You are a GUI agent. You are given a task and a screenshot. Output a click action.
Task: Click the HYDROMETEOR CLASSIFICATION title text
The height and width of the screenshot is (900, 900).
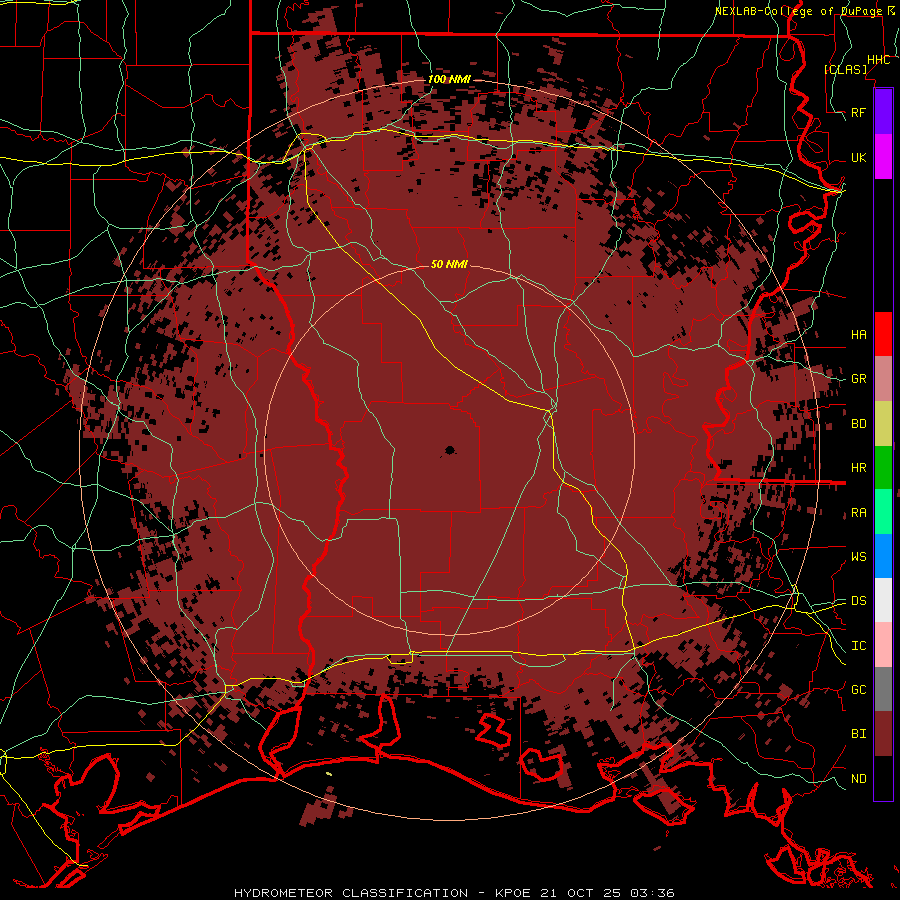pyautogui.click(x=351, y=893)
